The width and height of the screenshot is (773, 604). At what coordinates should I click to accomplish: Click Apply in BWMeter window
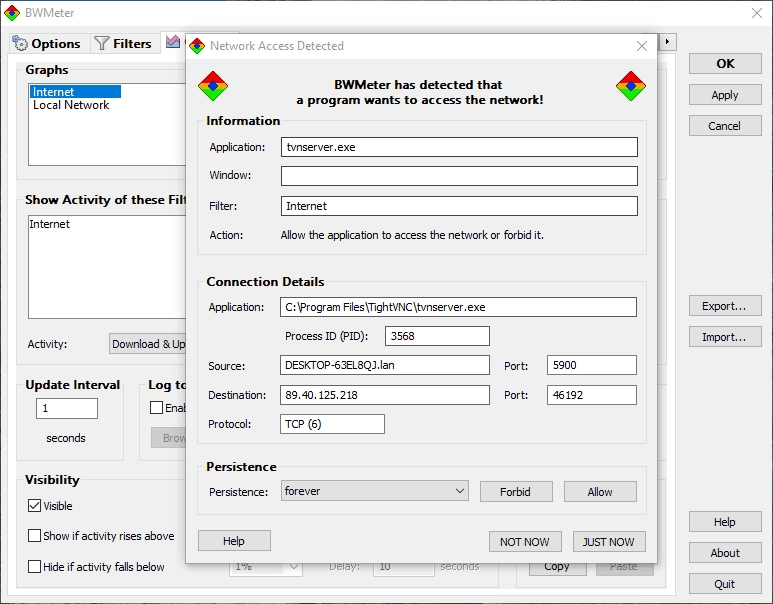point(725,95)
